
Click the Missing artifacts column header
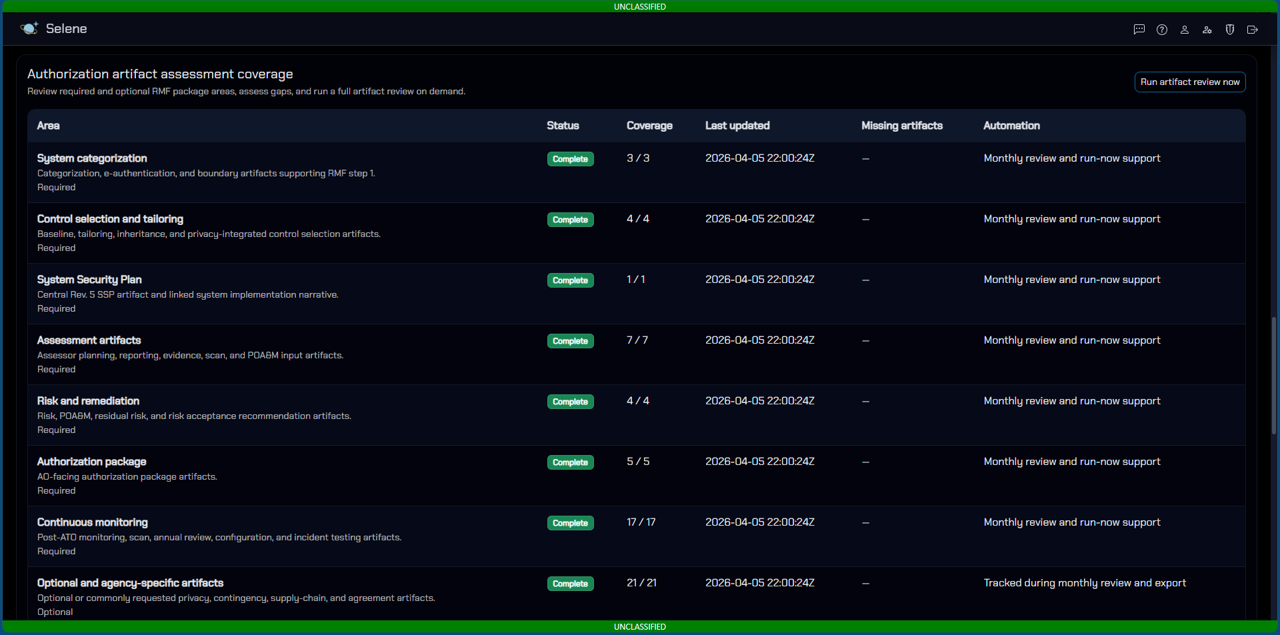click(901, 126)
